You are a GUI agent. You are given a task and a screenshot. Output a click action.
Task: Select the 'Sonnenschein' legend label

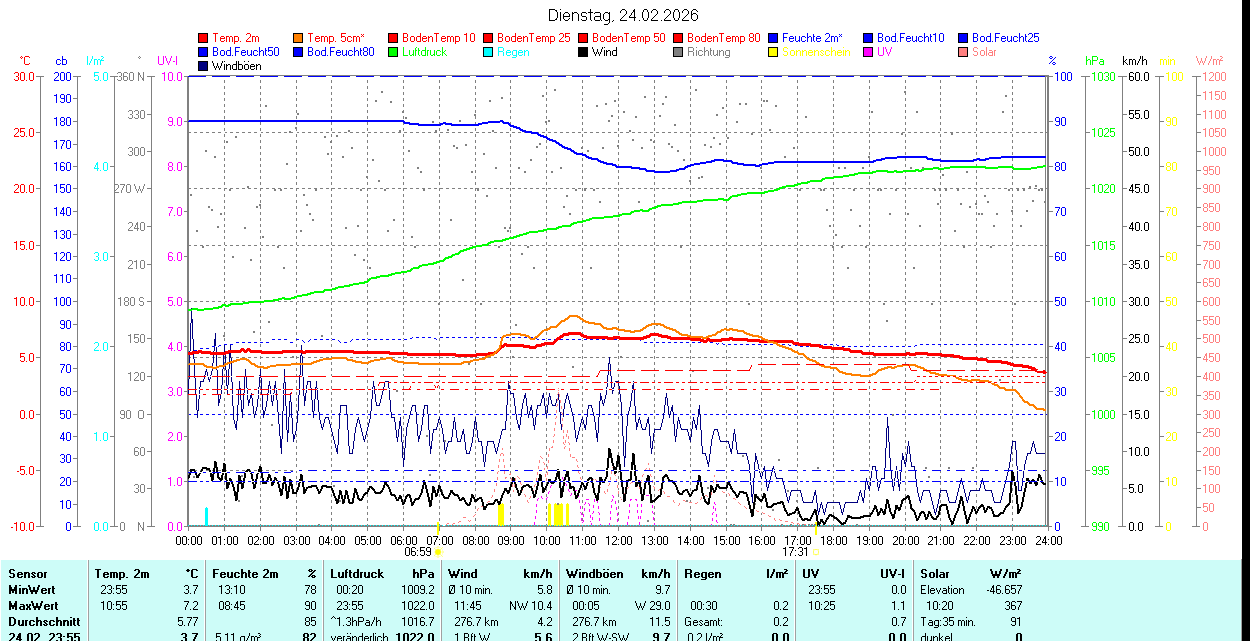[x=816, y=52]
